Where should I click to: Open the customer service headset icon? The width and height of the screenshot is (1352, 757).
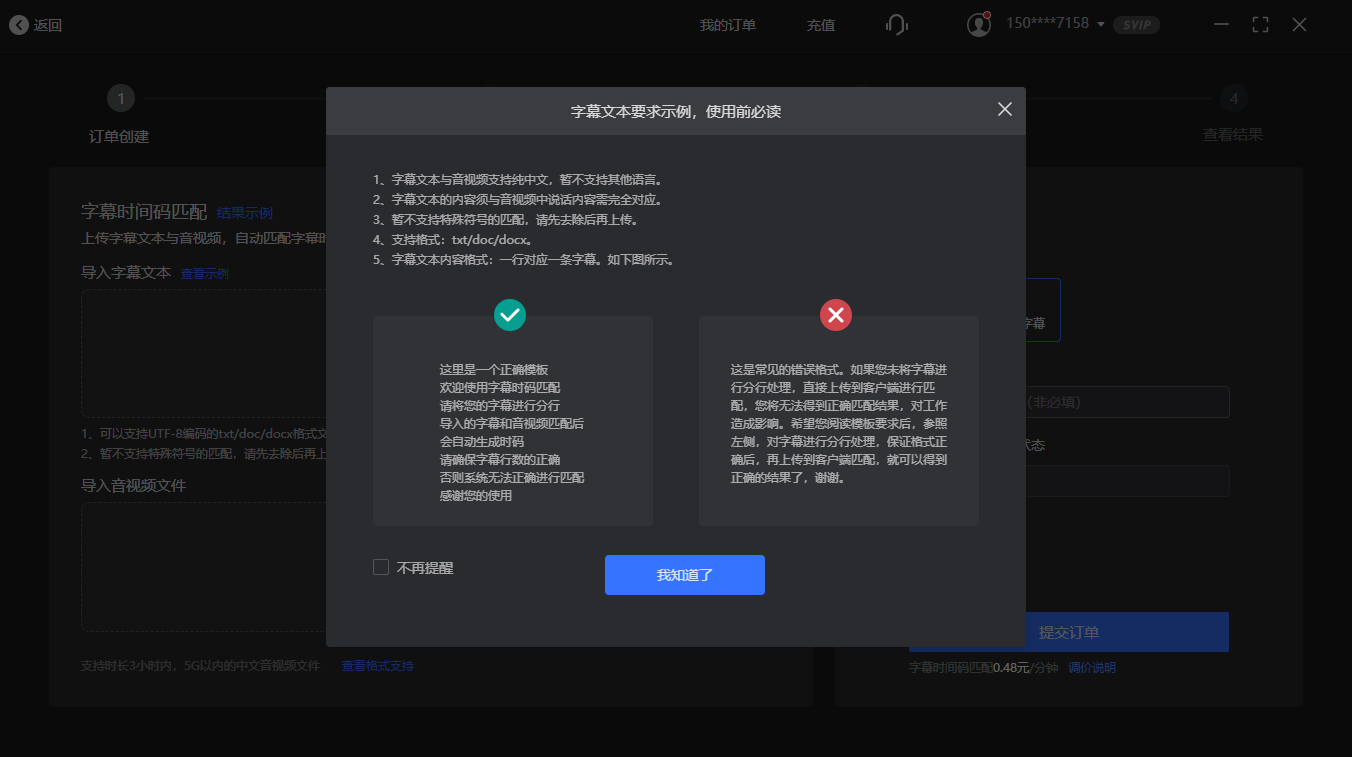click(x=896, y=25)
